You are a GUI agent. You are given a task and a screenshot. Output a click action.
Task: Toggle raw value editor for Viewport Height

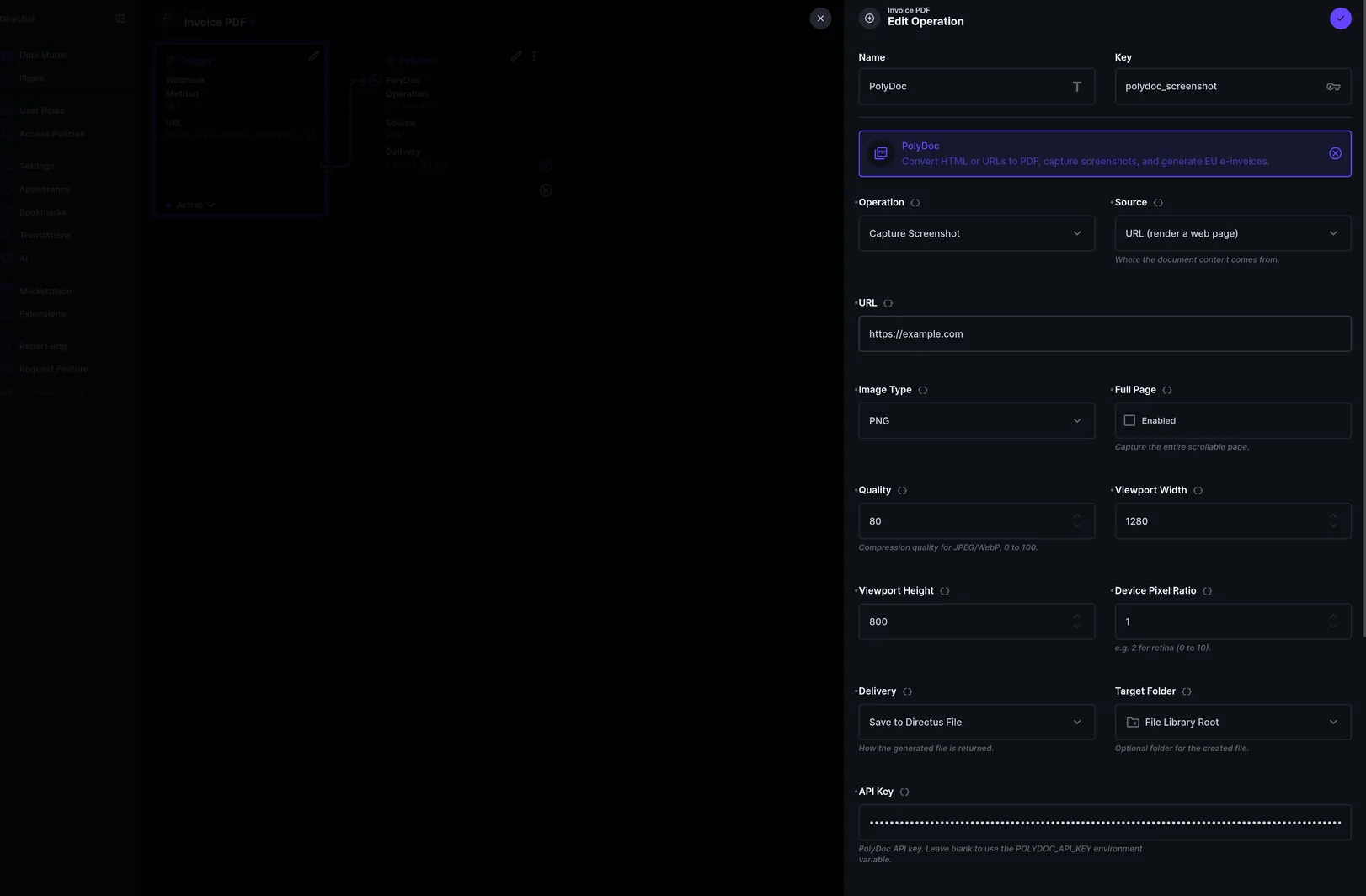point(945,591)
